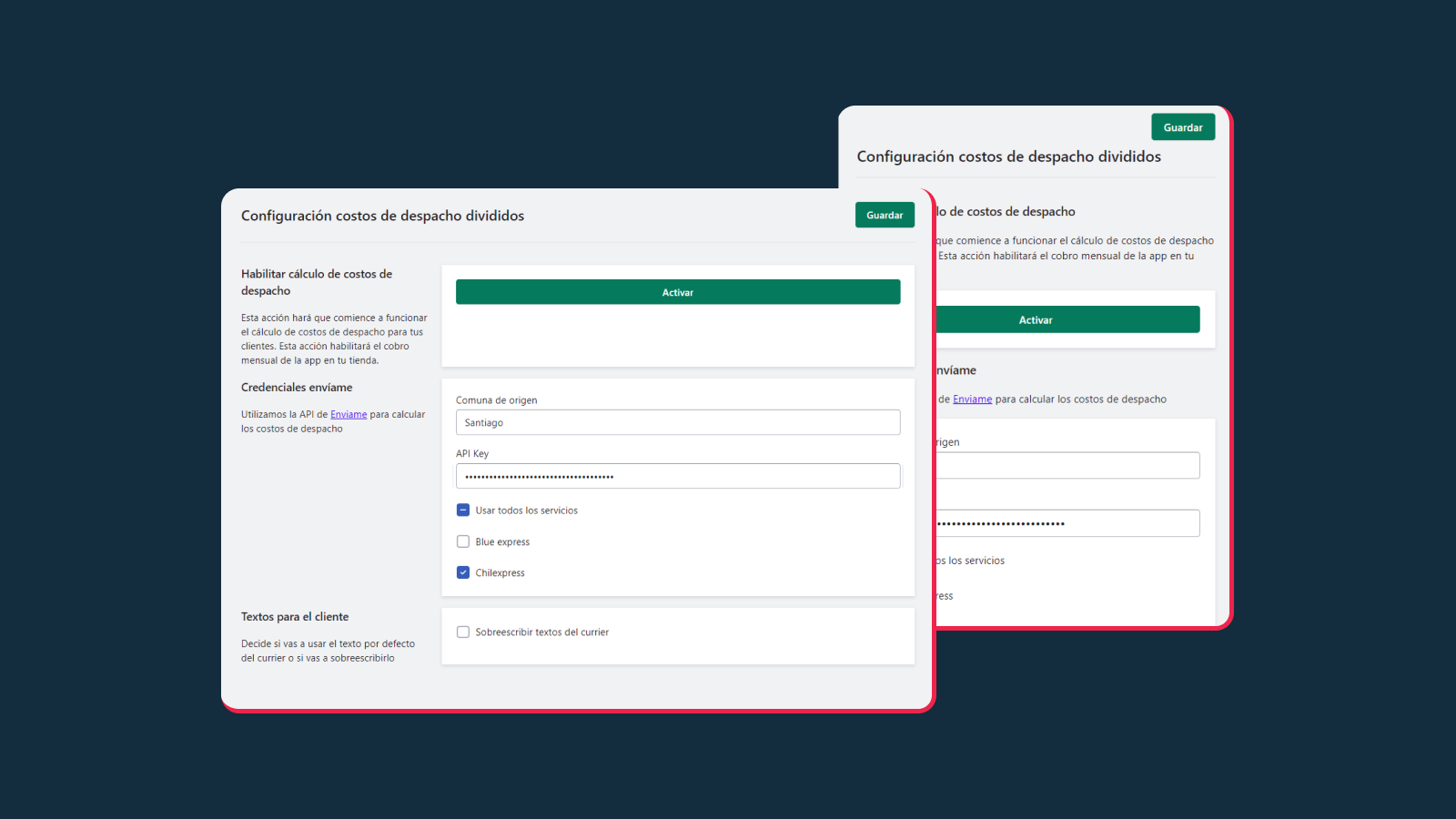Click the wide Activar button in front panel
Screen dimensions: 1456x819
[x=677, y=292]
